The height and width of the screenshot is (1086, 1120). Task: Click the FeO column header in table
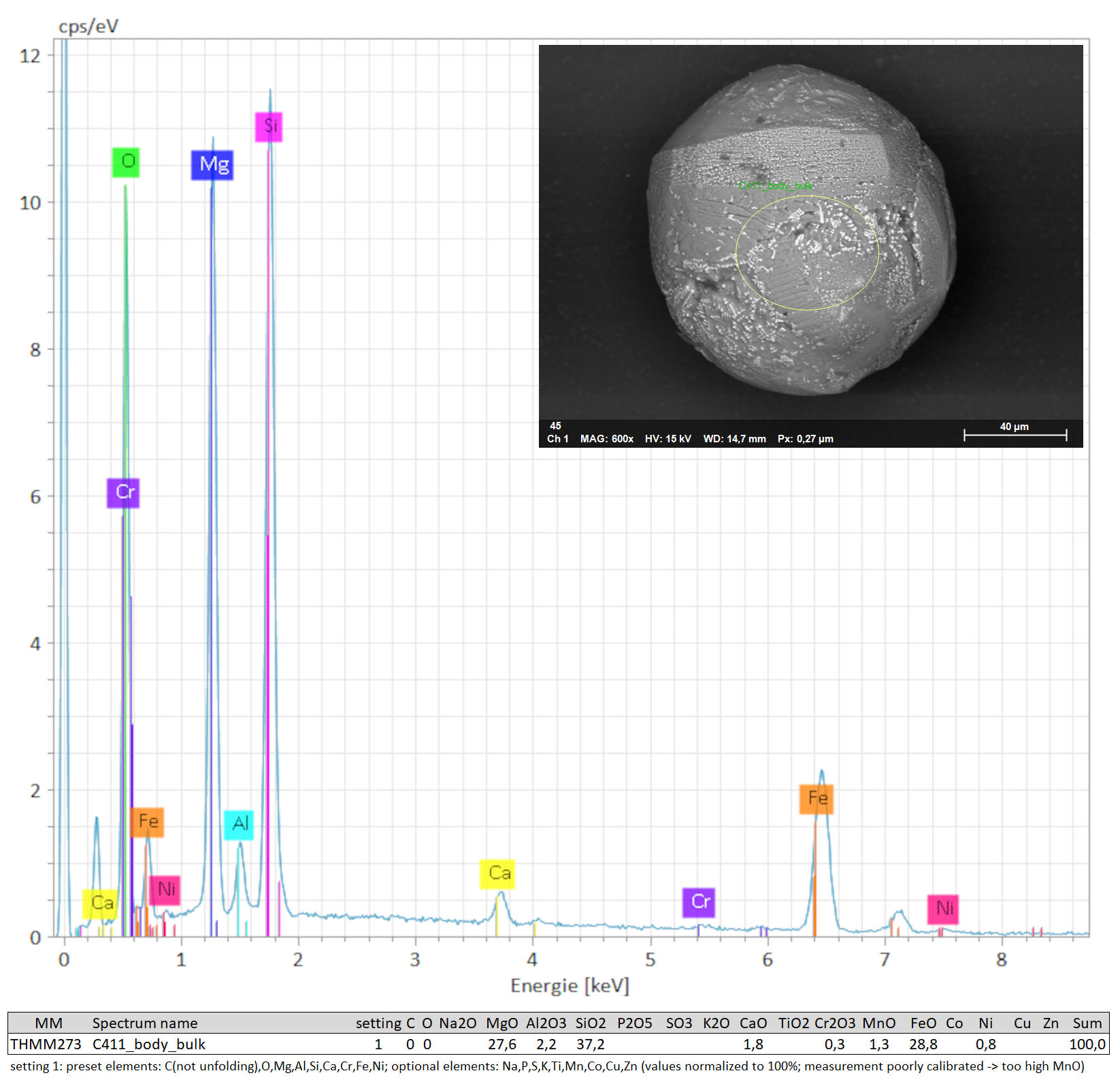(923, 1023)
